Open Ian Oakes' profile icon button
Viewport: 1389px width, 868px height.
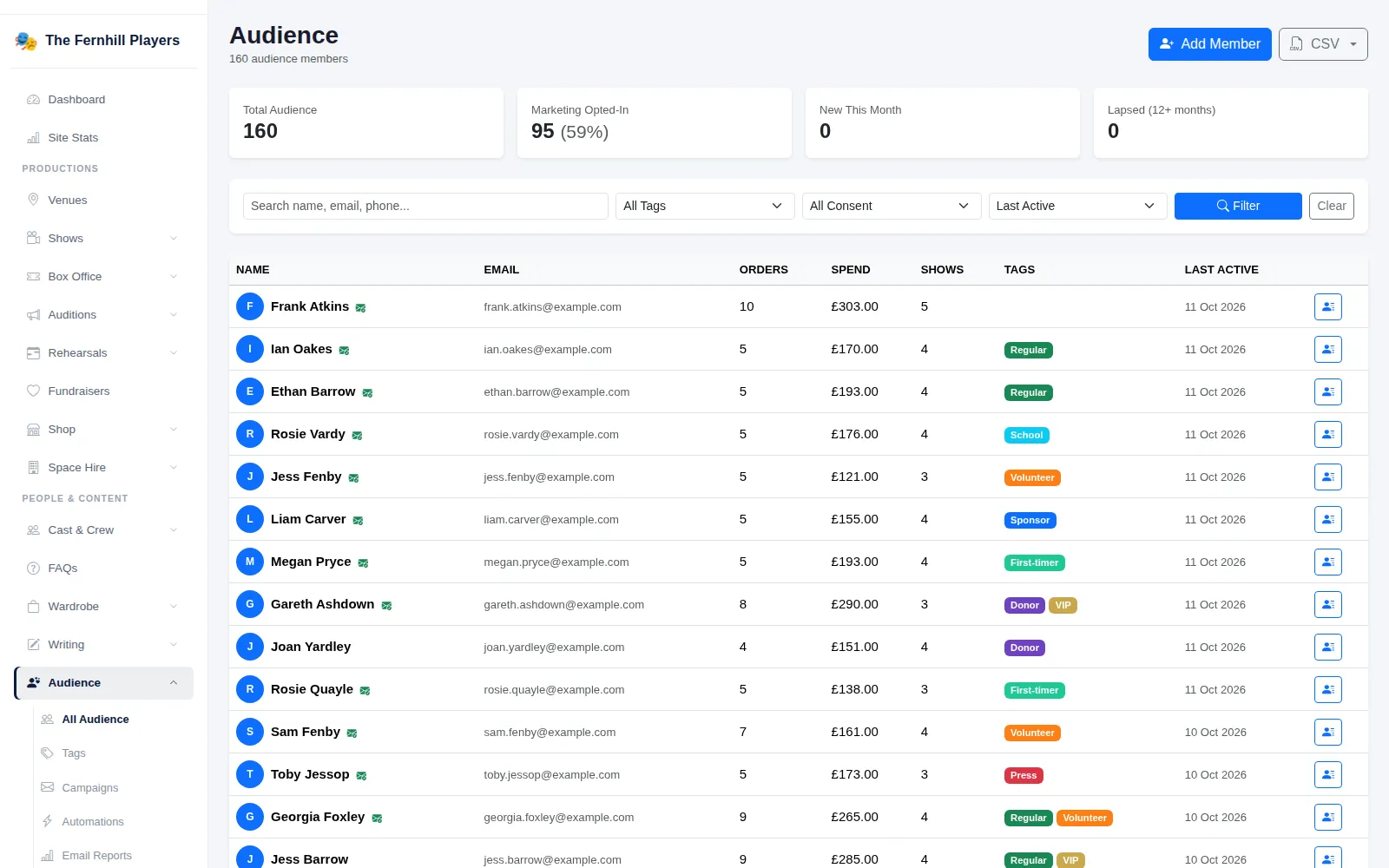click(1327, 349)
